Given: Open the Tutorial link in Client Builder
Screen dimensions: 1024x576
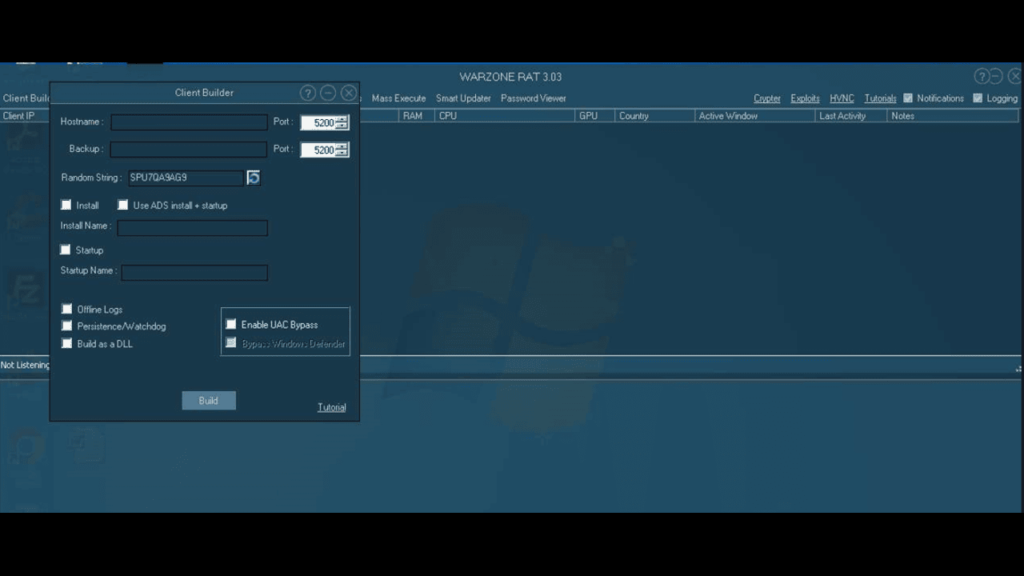Looking at the screenshot, I should pos(332,407).
